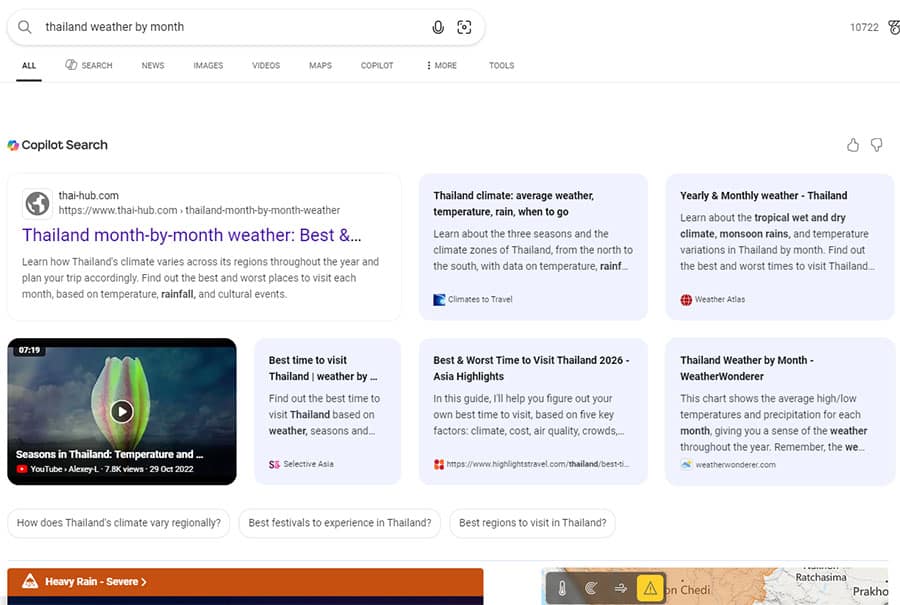Screen dimensions: 900x605
Task: Give thumbs up to the Copilot Search results
Action: pos(852,145)
